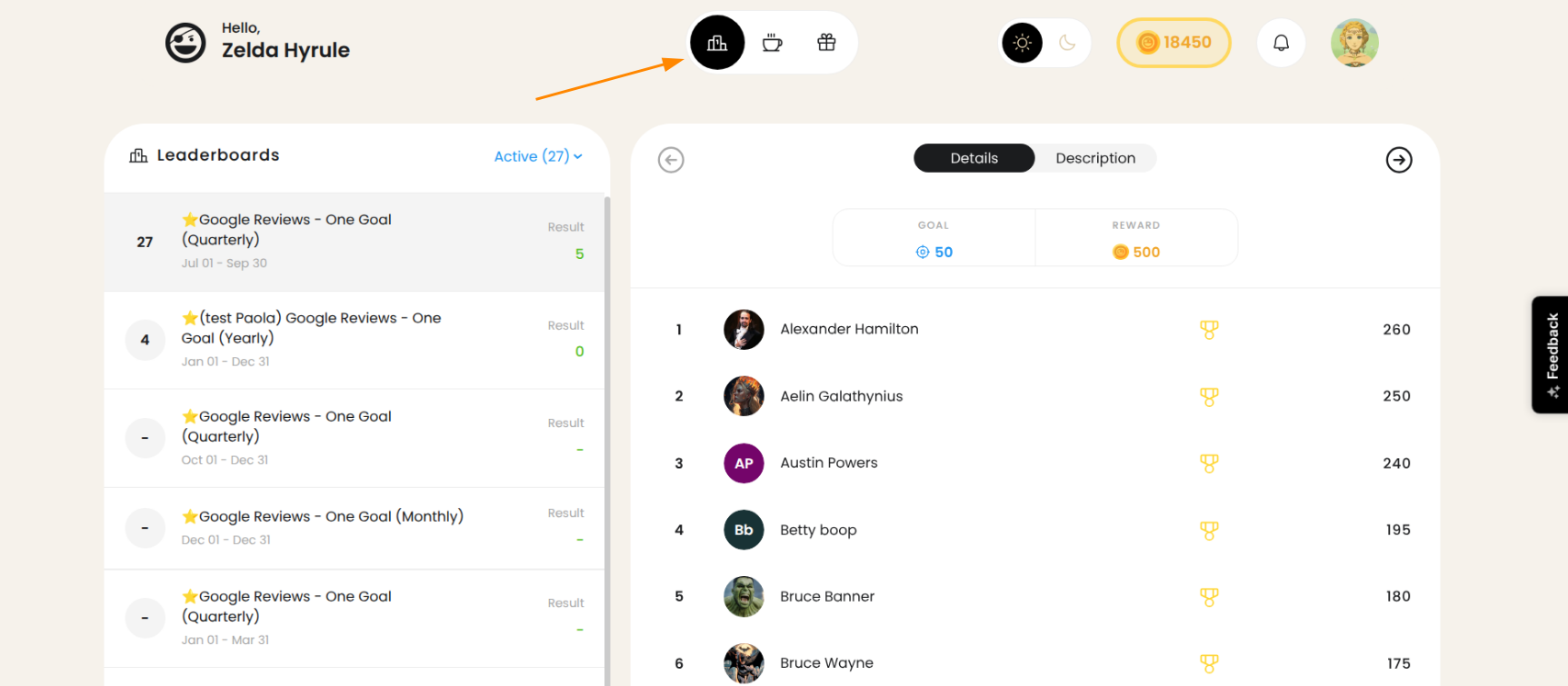The height and width of the screenshot is (686, 1568).
Task: Click Austin Powers' AP avatar
Action: [744, 463]
